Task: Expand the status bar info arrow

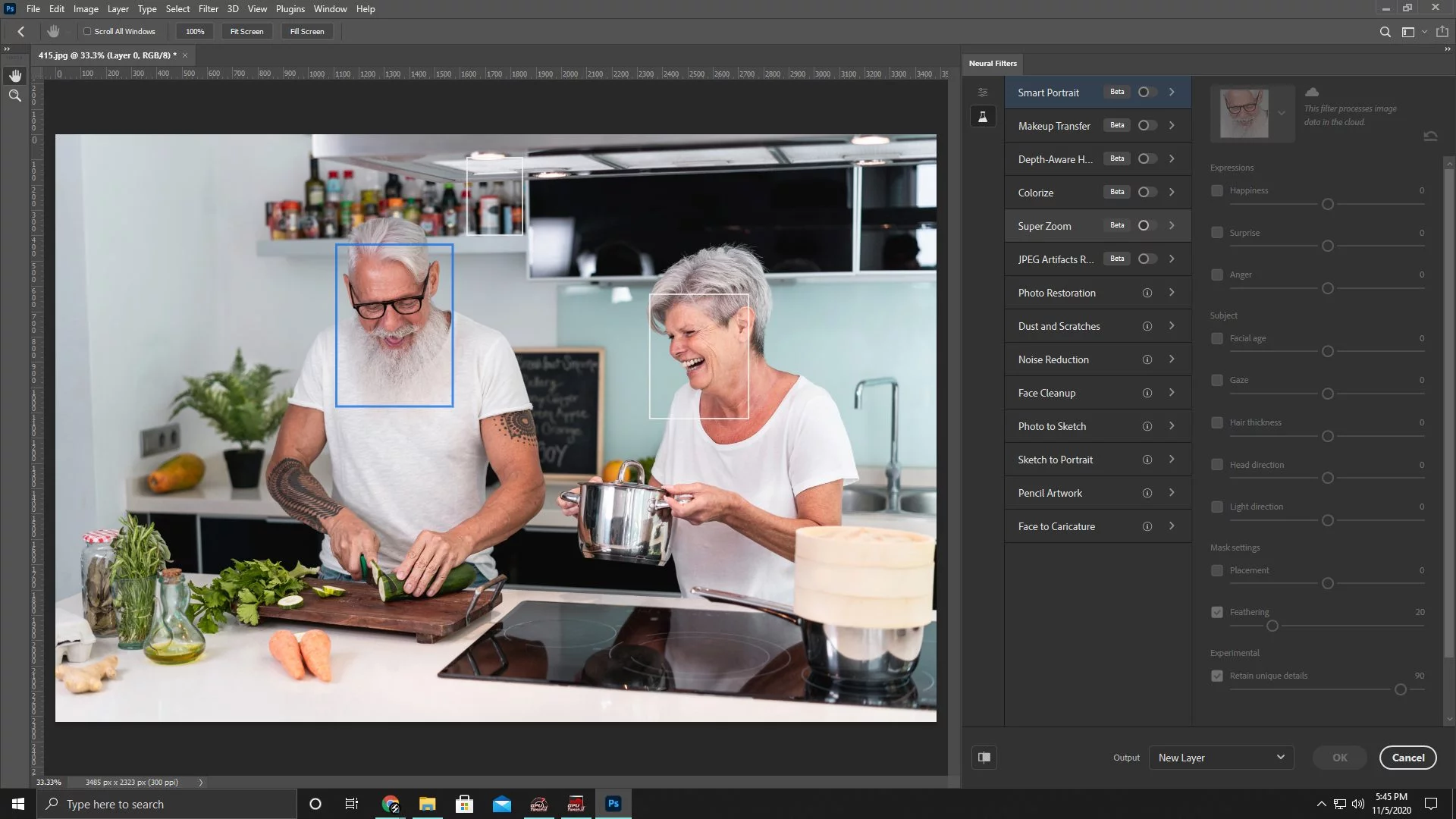Action: (201, 782)
